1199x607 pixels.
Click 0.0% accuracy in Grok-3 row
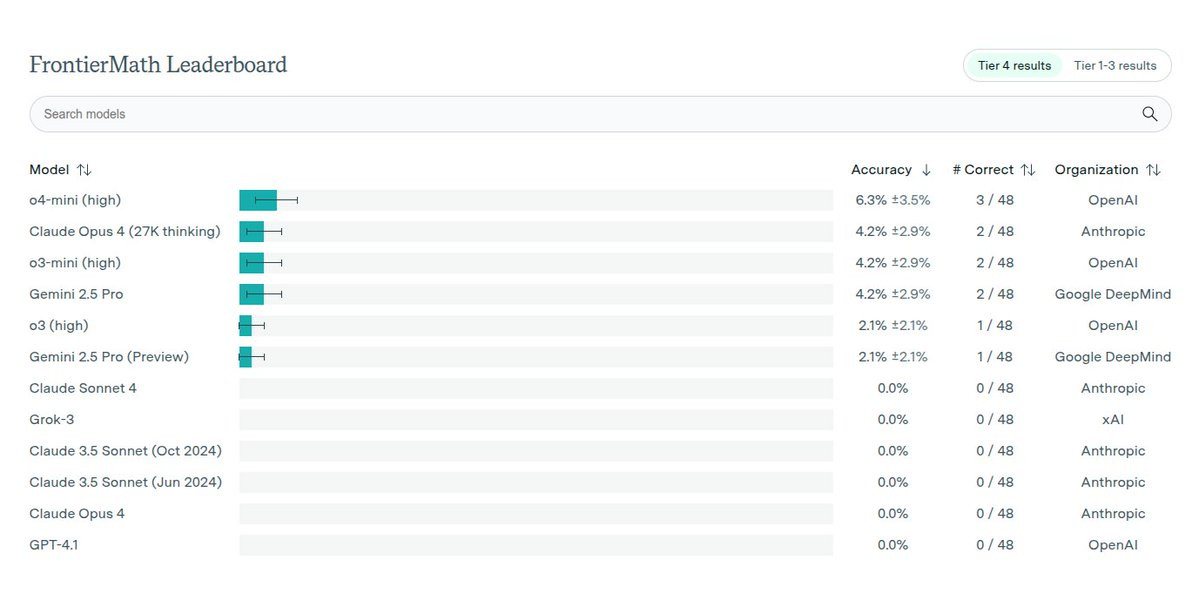[x=892, y=420]
